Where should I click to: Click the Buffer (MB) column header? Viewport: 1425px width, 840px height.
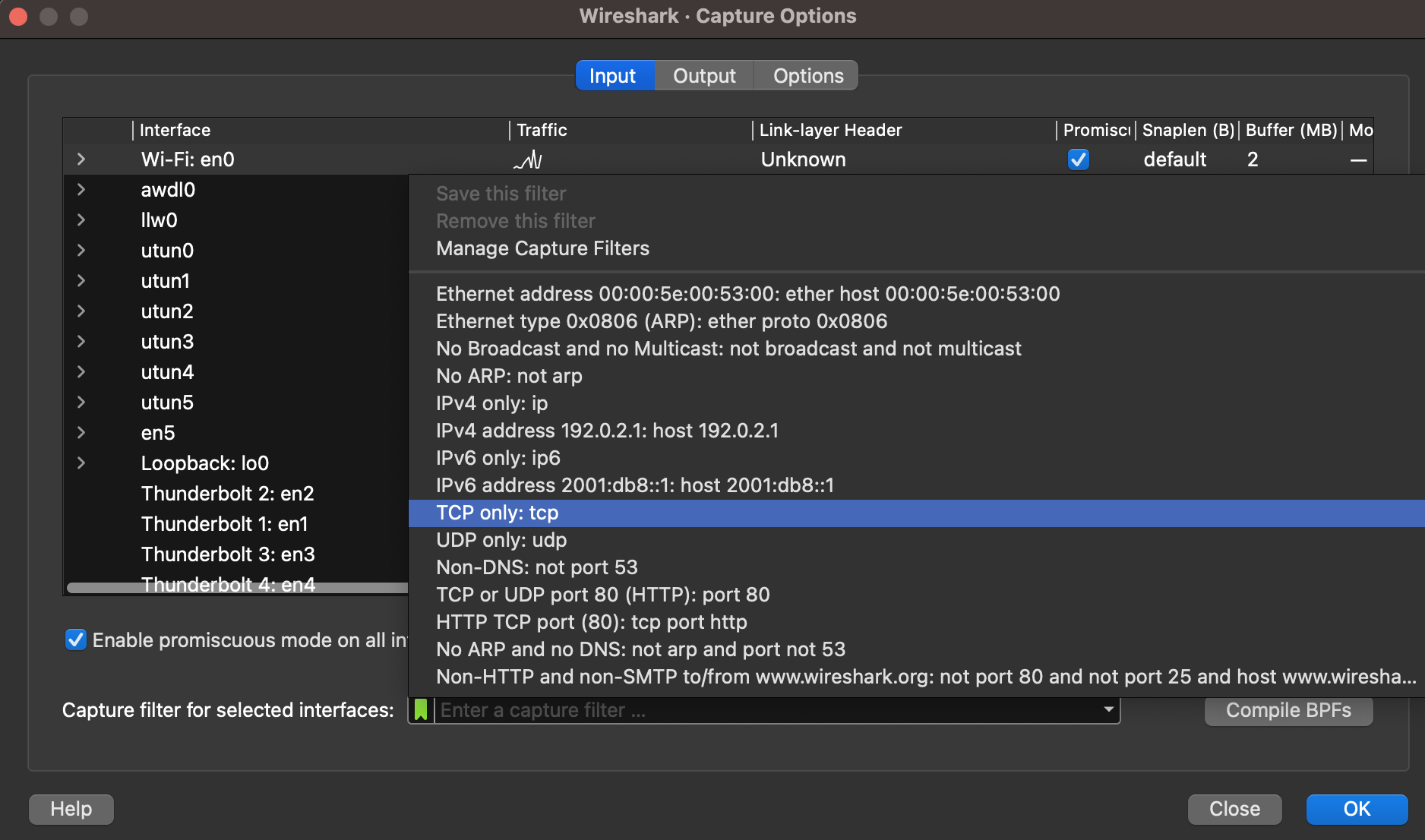(x=1291, y=130)
